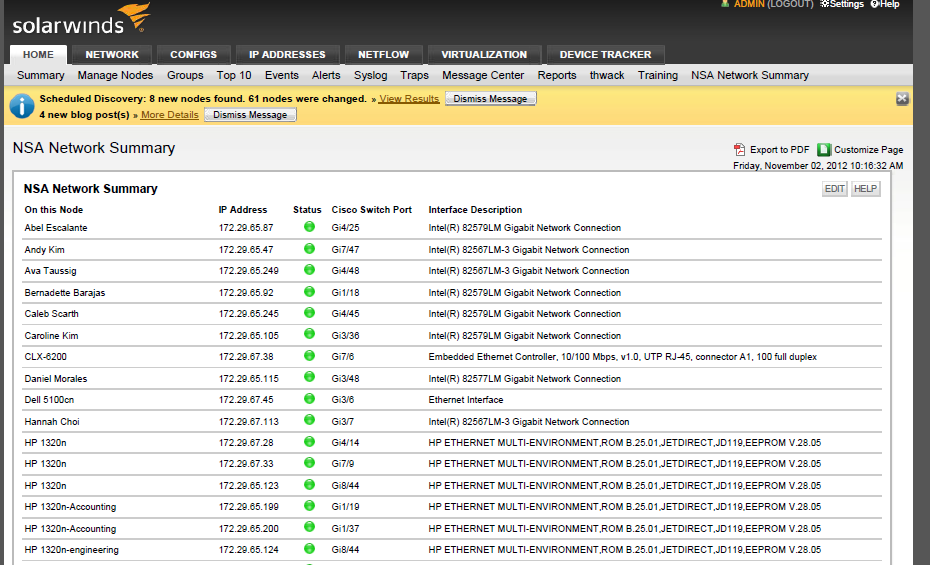The width and height of the screenshot is (930, 565).
Task: Click the Customize Page green icon
Action: [824, 149]
